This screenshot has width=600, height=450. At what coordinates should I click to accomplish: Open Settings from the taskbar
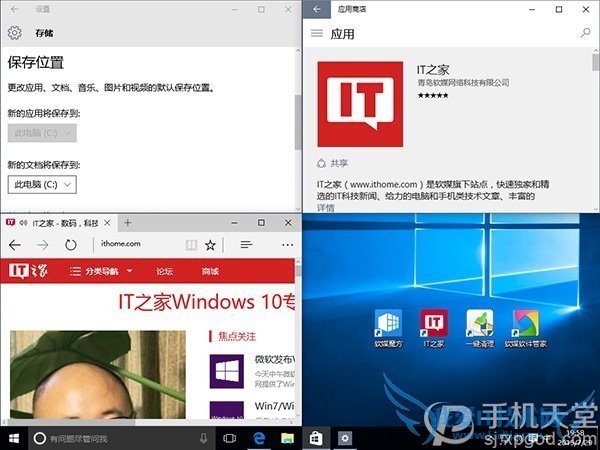coord(345,438)
